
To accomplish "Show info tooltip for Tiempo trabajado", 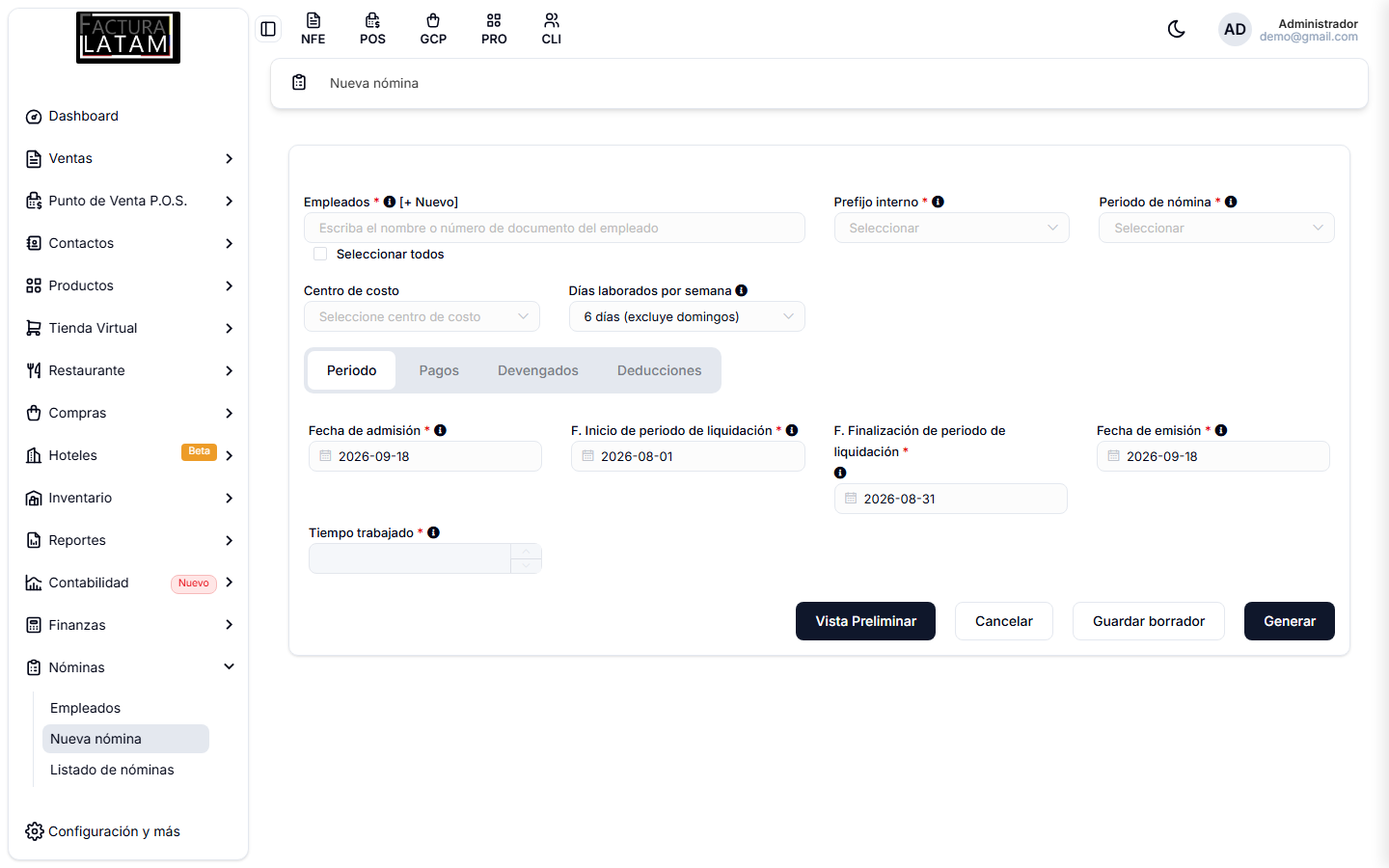I will tap(434, 532).
